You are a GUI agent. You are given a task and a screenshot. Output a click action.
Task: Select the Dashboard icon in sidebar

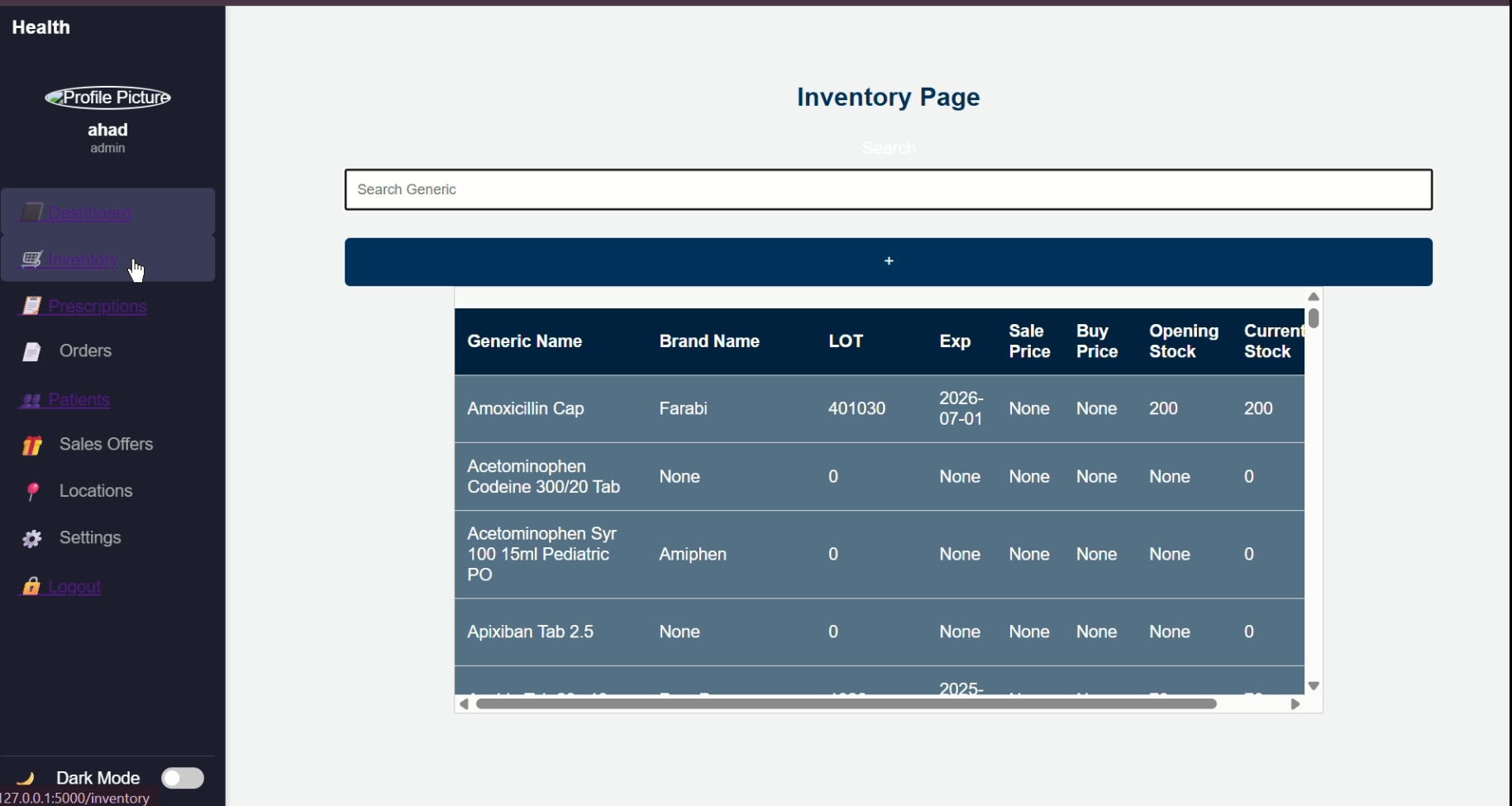pyautogui.click(x=31, y=212)
